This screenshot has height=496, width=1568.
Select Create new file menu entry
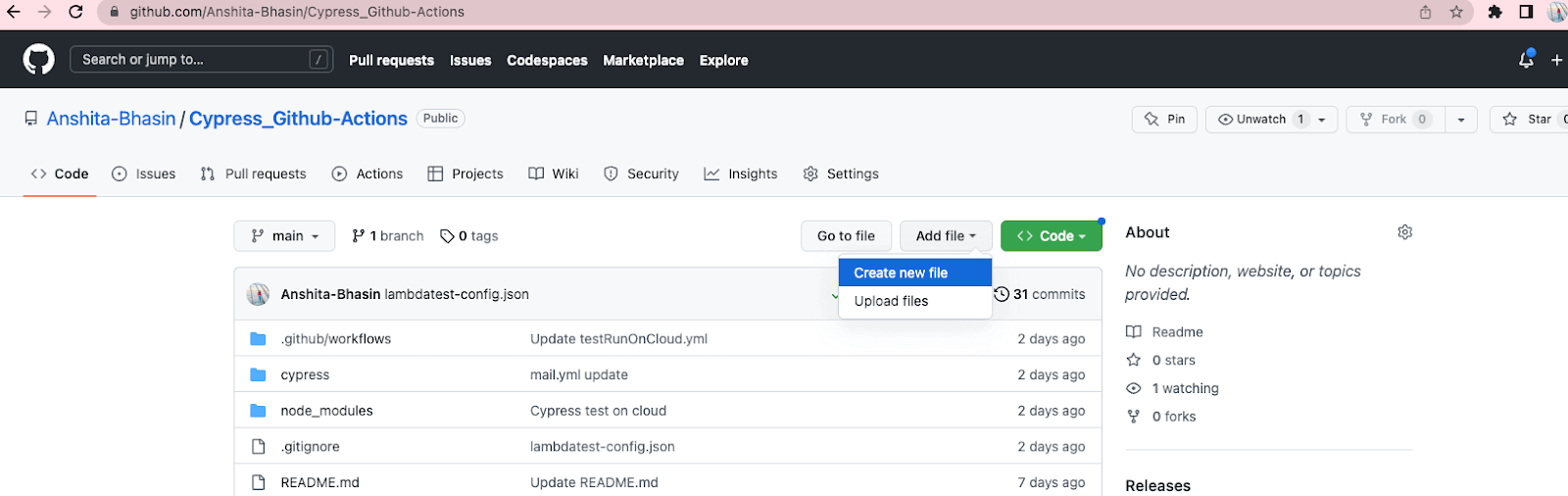[x=915, y=273]
